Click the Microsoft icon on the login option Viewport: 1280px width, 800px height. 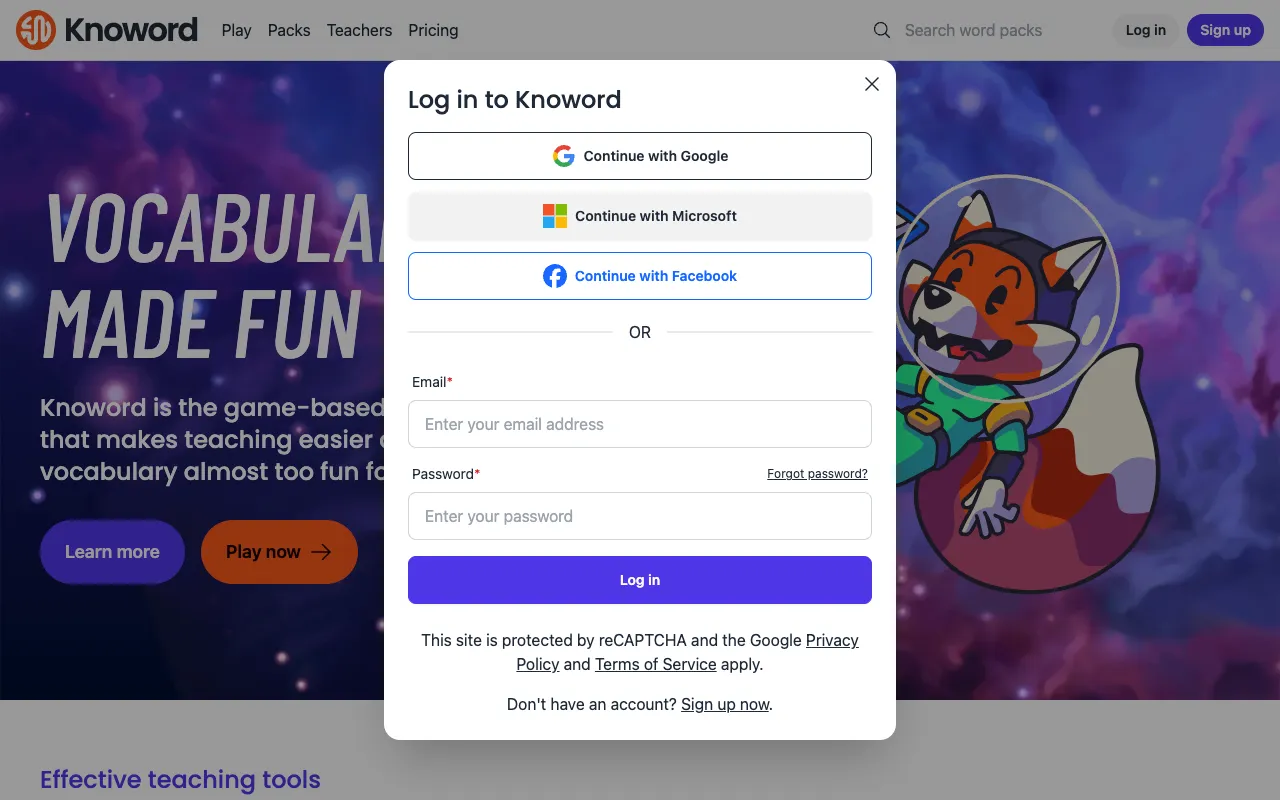point(554,216)
